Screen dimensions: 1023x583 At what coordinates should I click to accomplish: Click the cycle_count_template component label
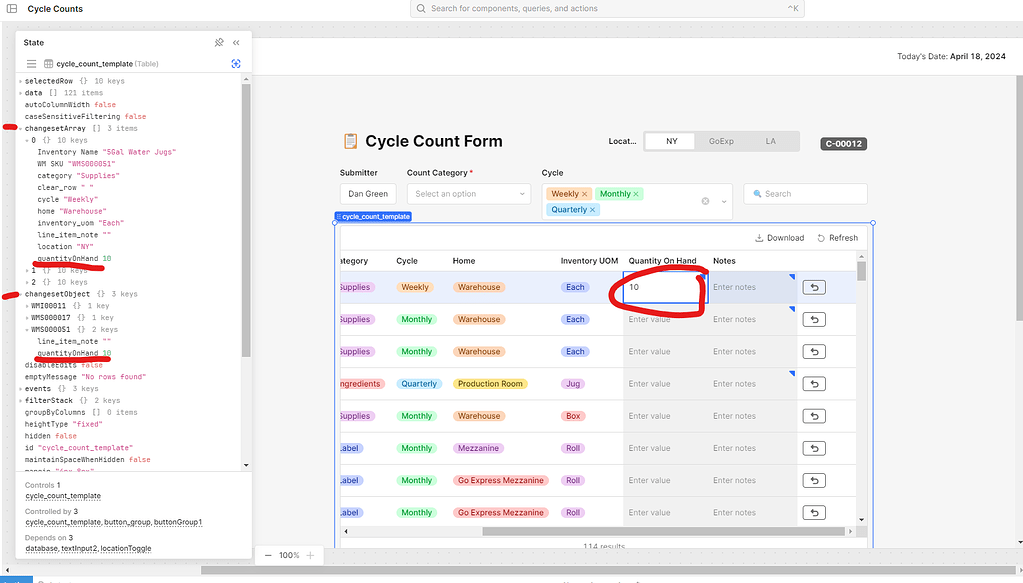373,217
